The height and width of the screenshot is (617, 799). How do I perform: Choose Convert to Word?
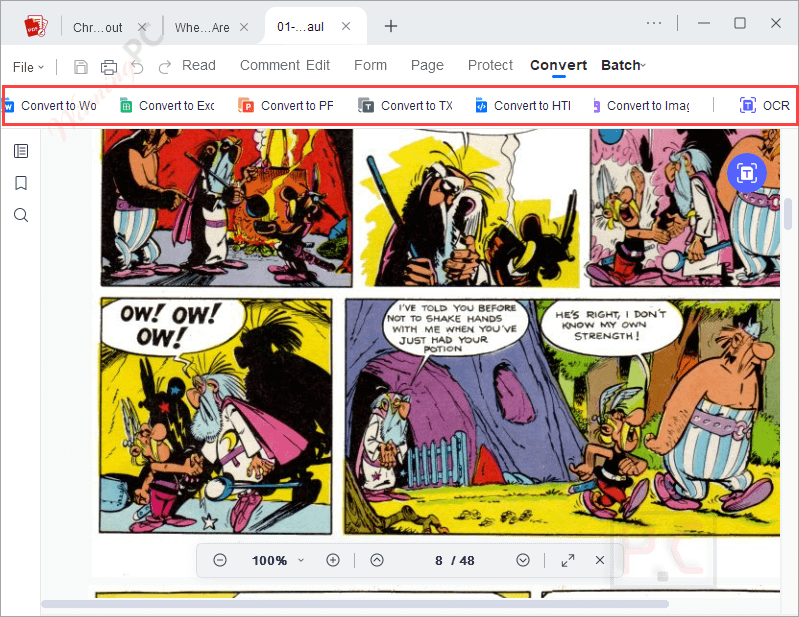[x=50, y=105]
